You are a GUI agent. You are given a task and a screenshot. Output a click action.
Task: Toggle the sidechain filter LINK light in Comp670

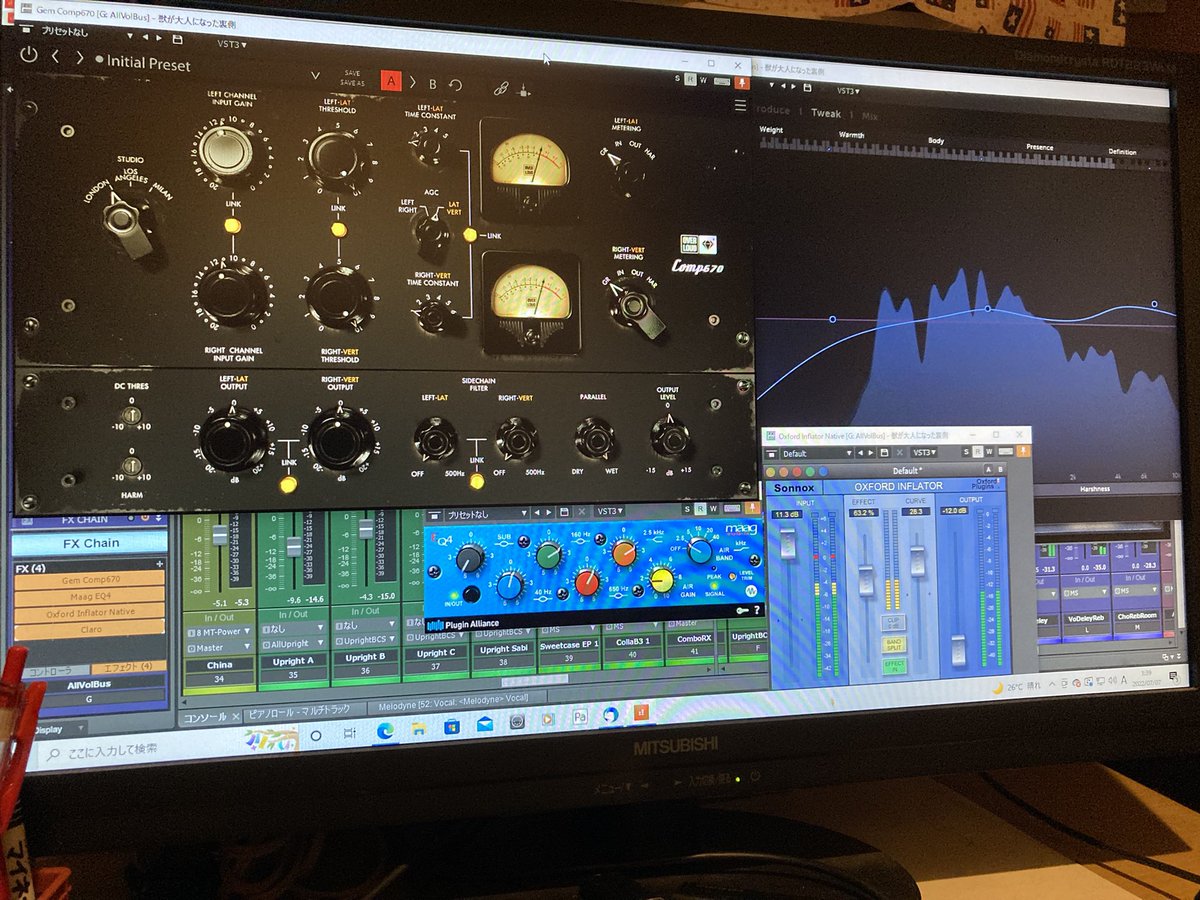tap(477, 481)
